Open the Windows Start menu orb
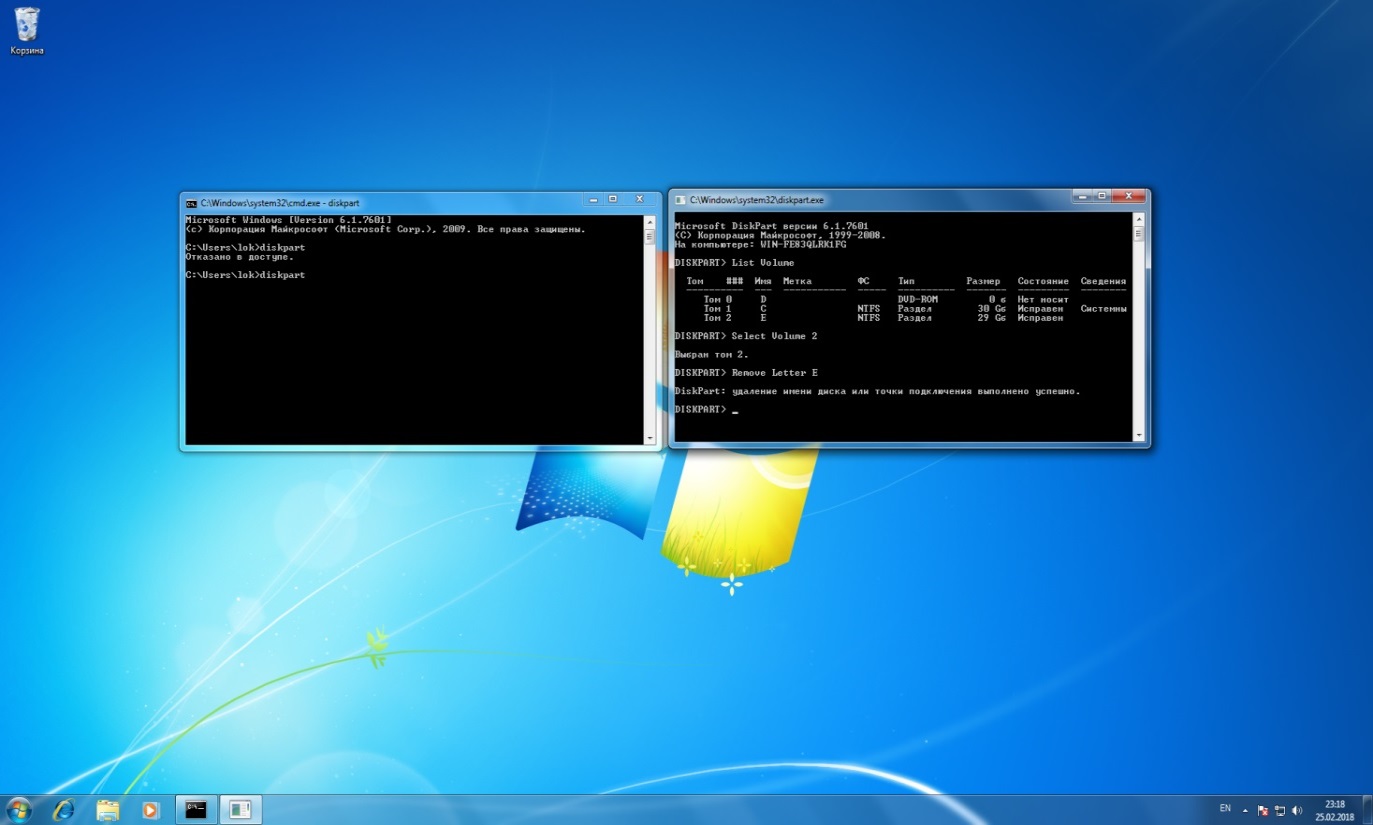 click(x=18, y=810)
